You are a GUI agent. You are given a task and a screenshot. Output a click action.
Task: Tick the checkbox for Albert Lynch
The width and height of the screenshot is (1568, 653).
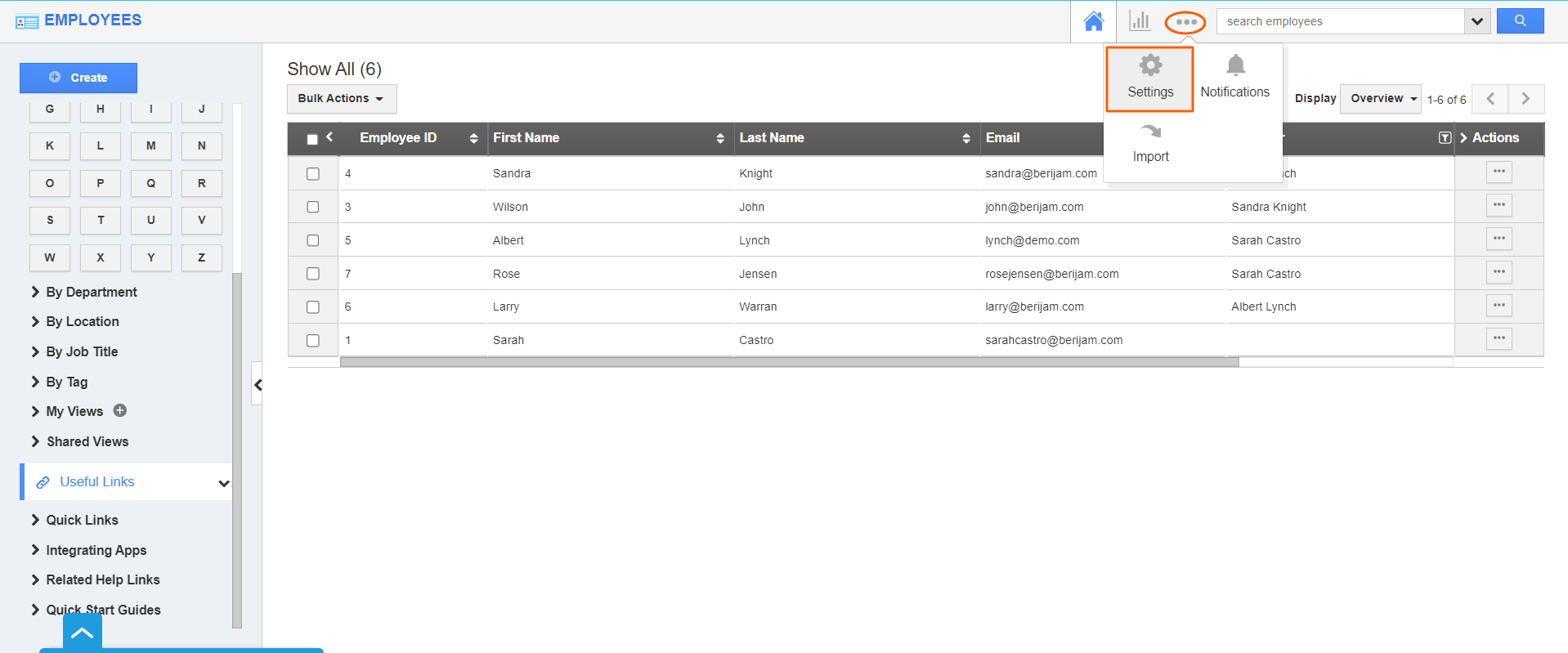[x=313, y=240]
